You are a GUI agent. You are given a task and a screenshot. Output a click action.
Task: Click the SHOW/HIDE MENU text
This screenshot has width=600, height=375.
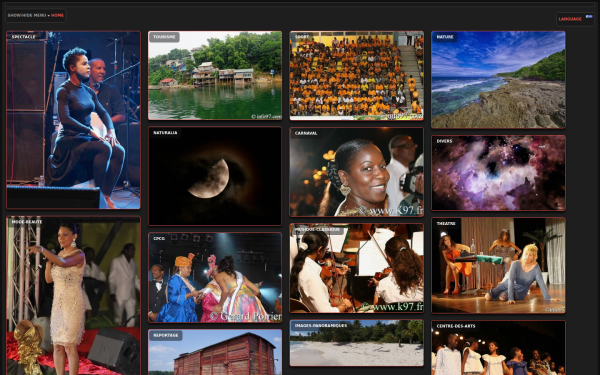[27, 16]
